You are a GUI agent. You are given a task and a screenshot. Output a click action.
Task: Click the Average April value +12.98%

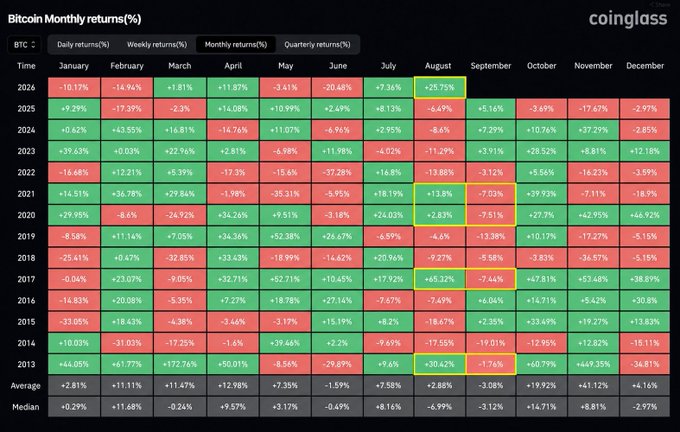point(233,386)
